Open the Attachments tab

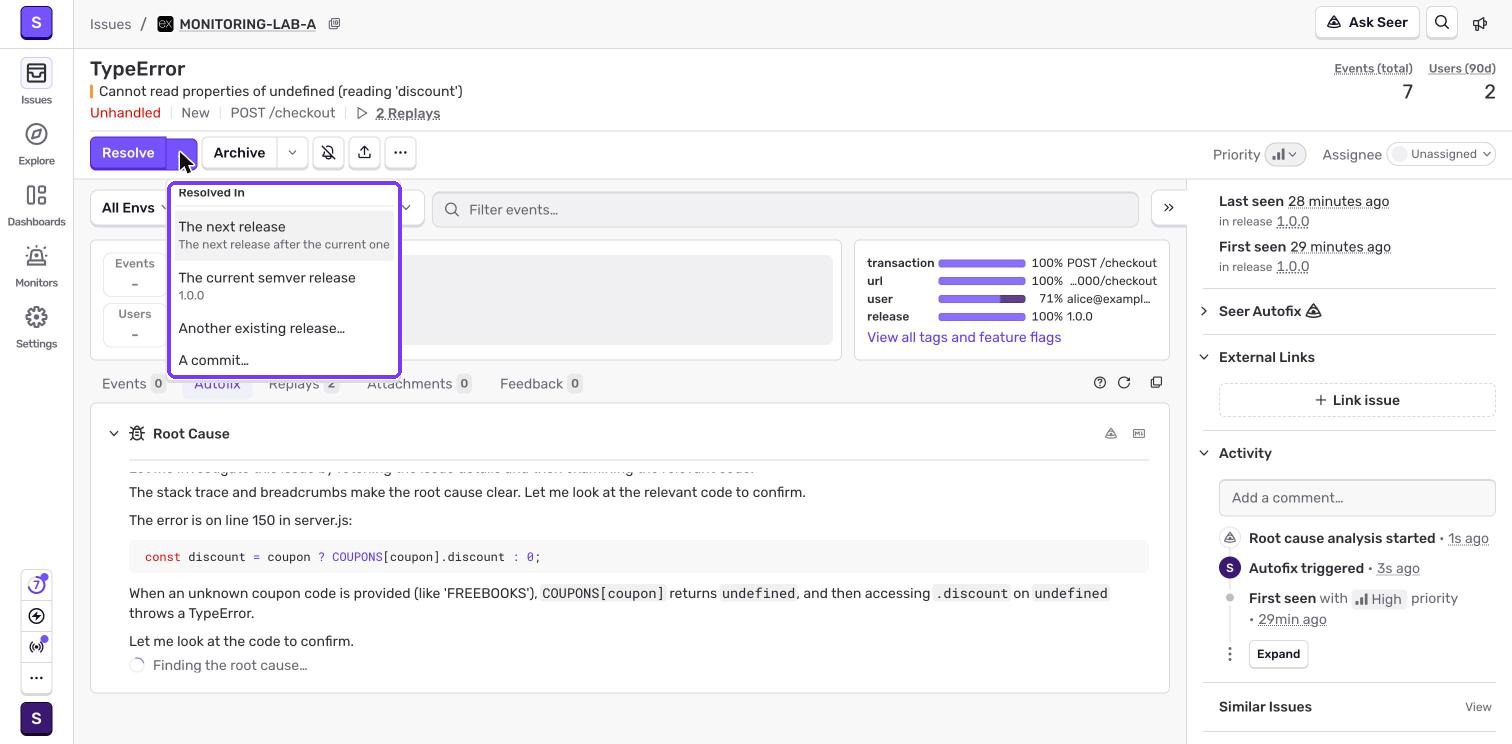click(419, 384)
